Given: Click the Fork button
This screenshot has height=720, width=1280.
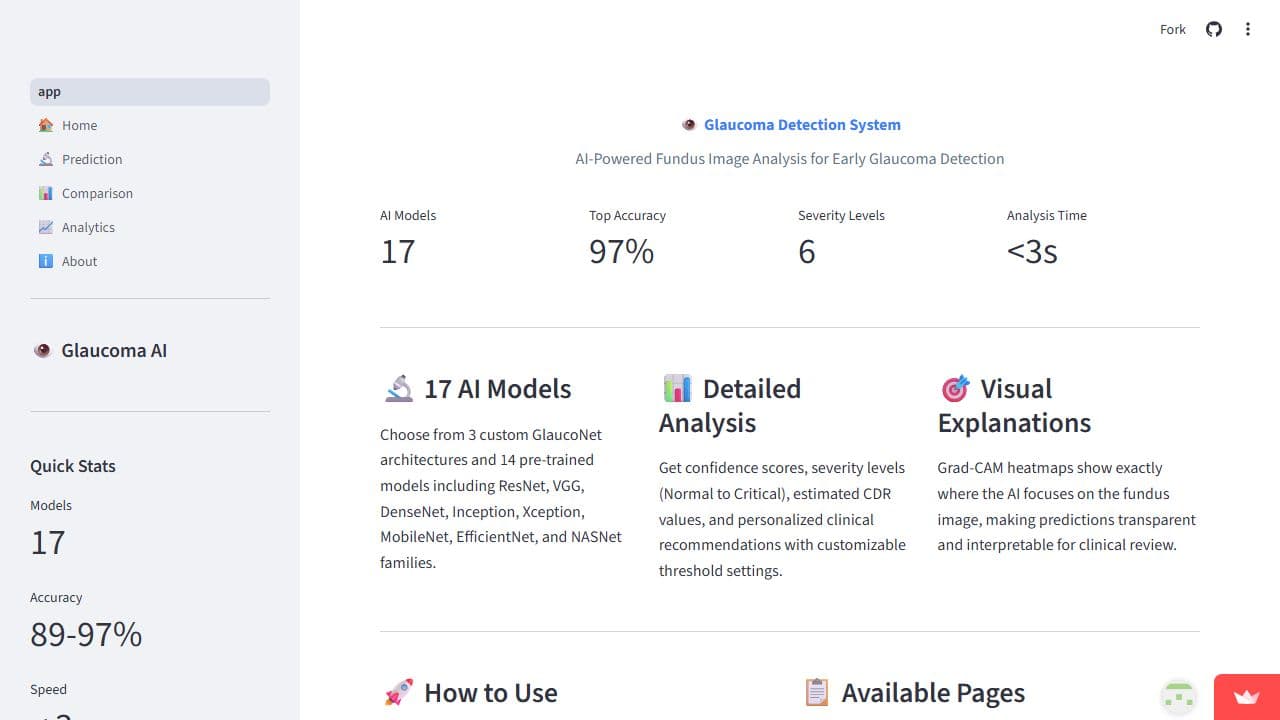Looking at the screenshot, I should [x=1172, y=29].
